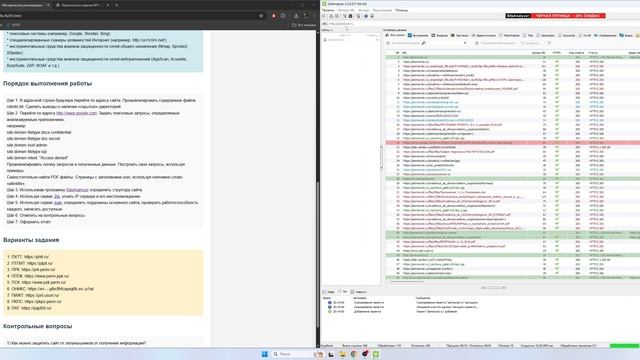
Task: Open the ОНИКС variant link
Action: point(61,289)
